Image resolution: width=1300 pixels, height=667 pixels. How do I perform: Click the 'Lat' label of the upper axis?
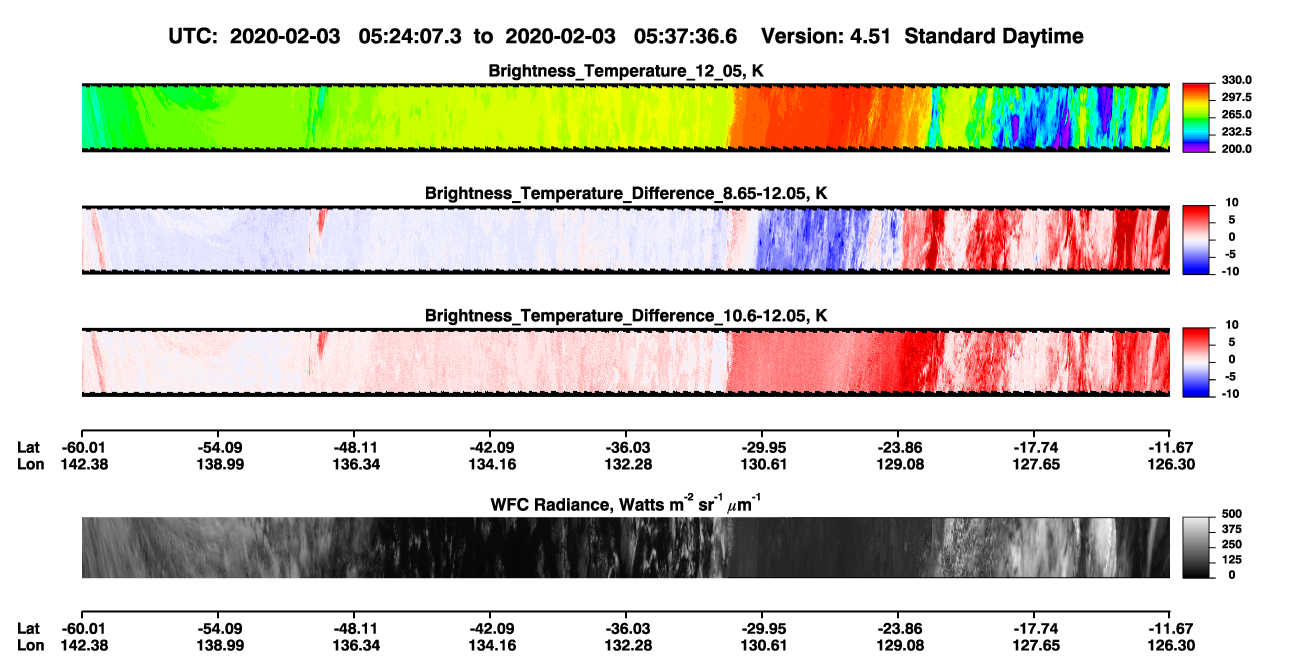coord(29,447)
